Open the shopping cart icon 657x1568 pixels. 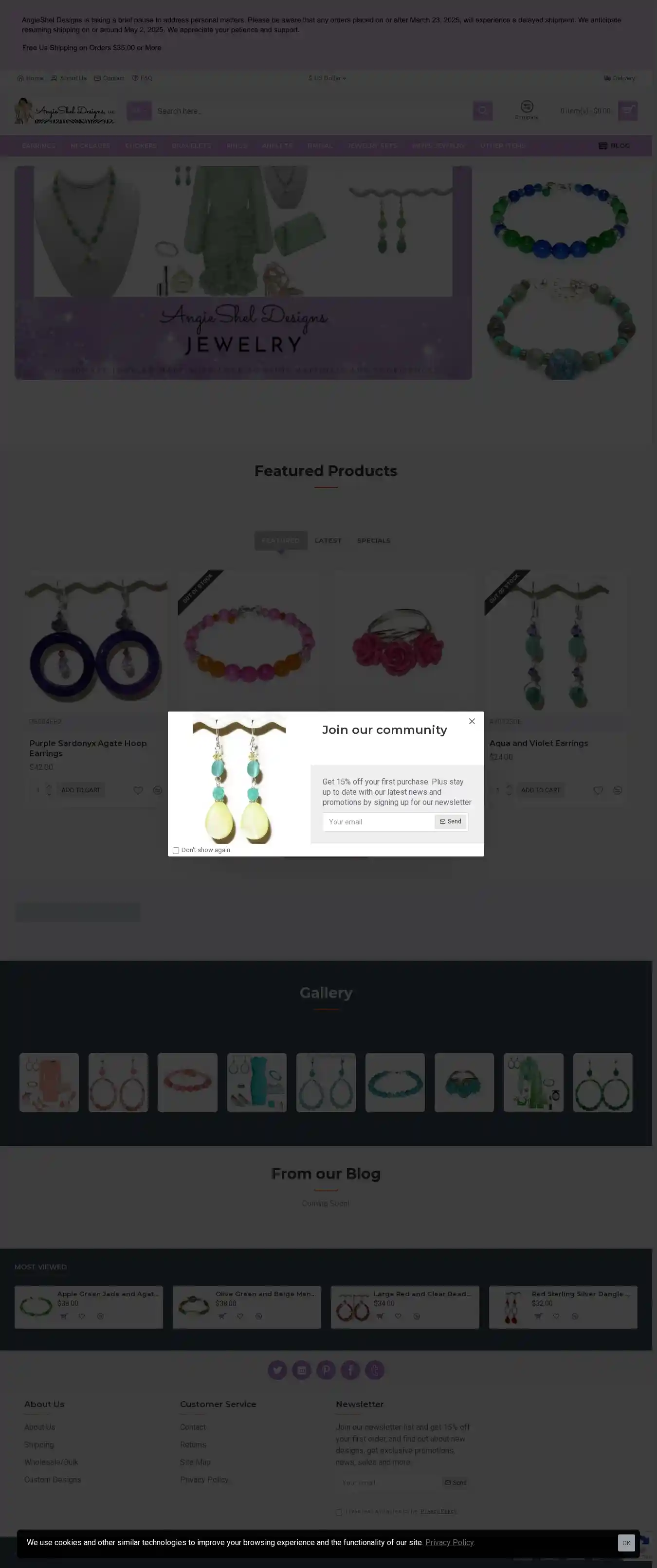tap(628, 111)
